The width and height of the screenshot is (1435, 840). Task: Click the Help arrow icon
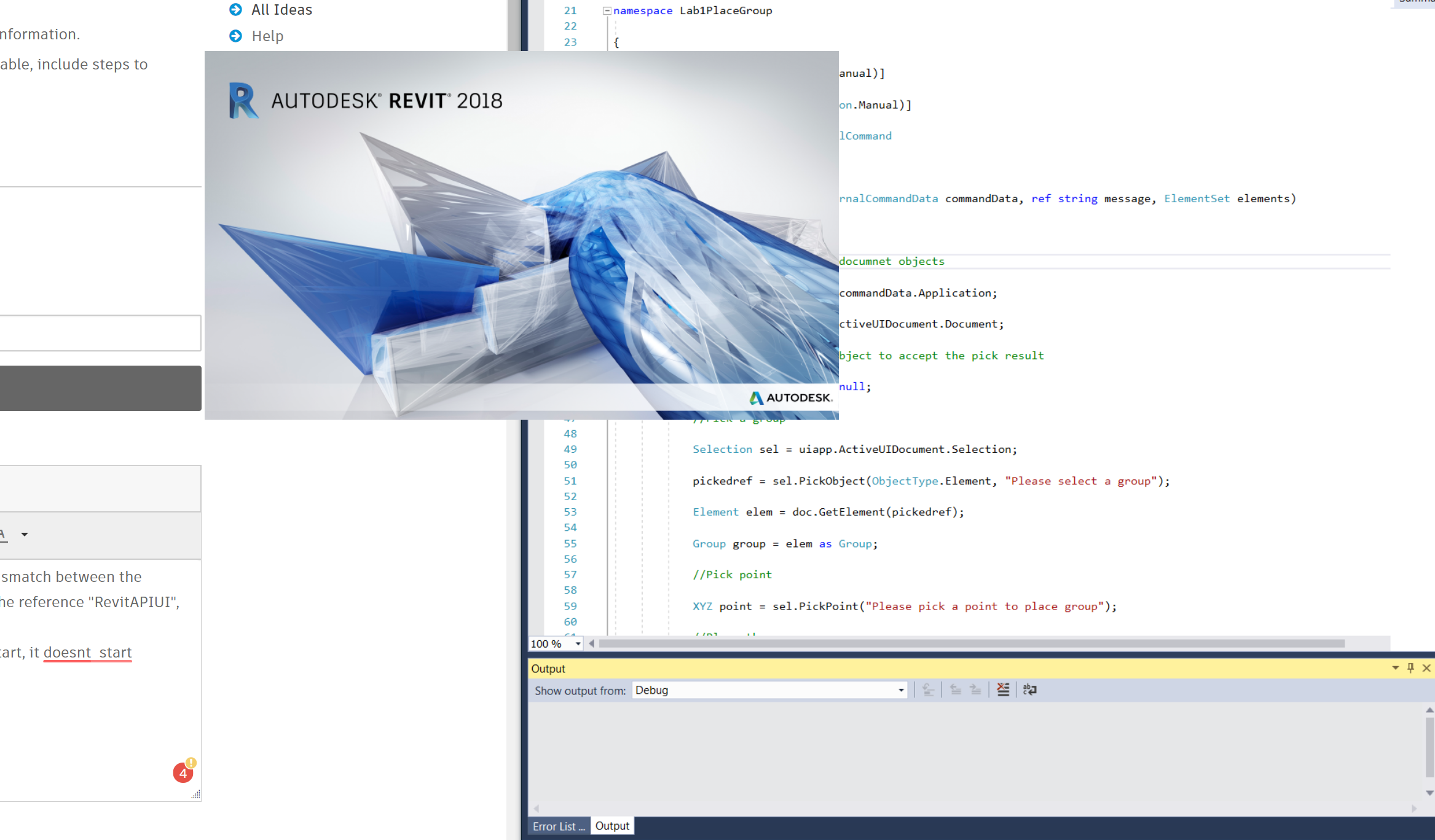pos(236,36)
